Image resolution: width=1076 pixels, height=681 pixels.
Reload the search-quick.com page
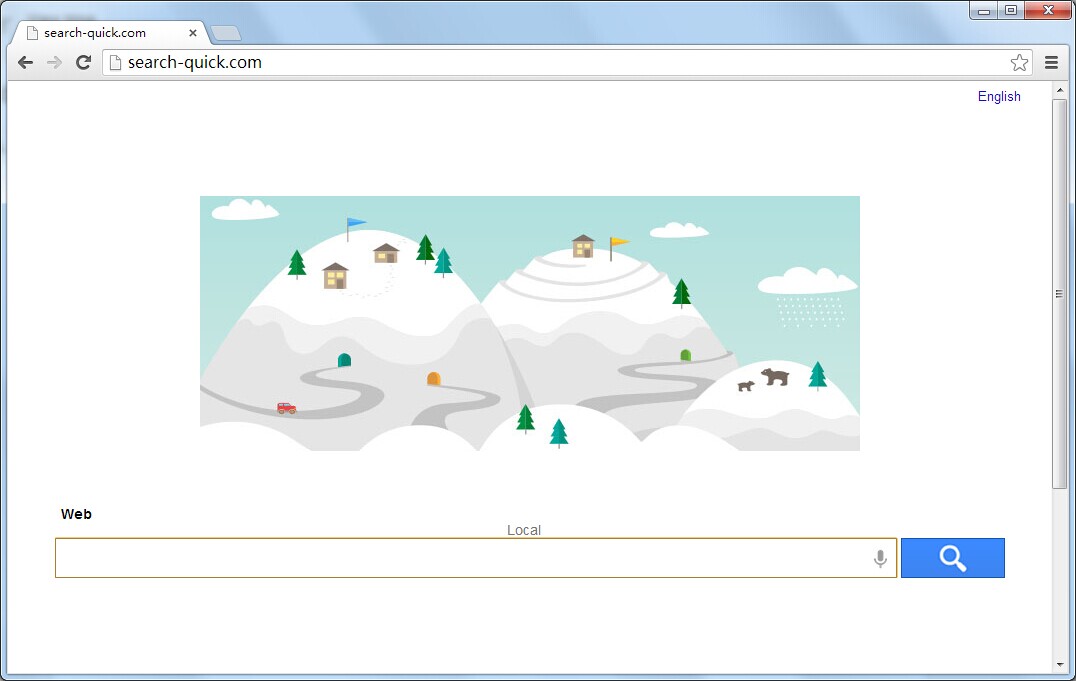click(83, 62)
